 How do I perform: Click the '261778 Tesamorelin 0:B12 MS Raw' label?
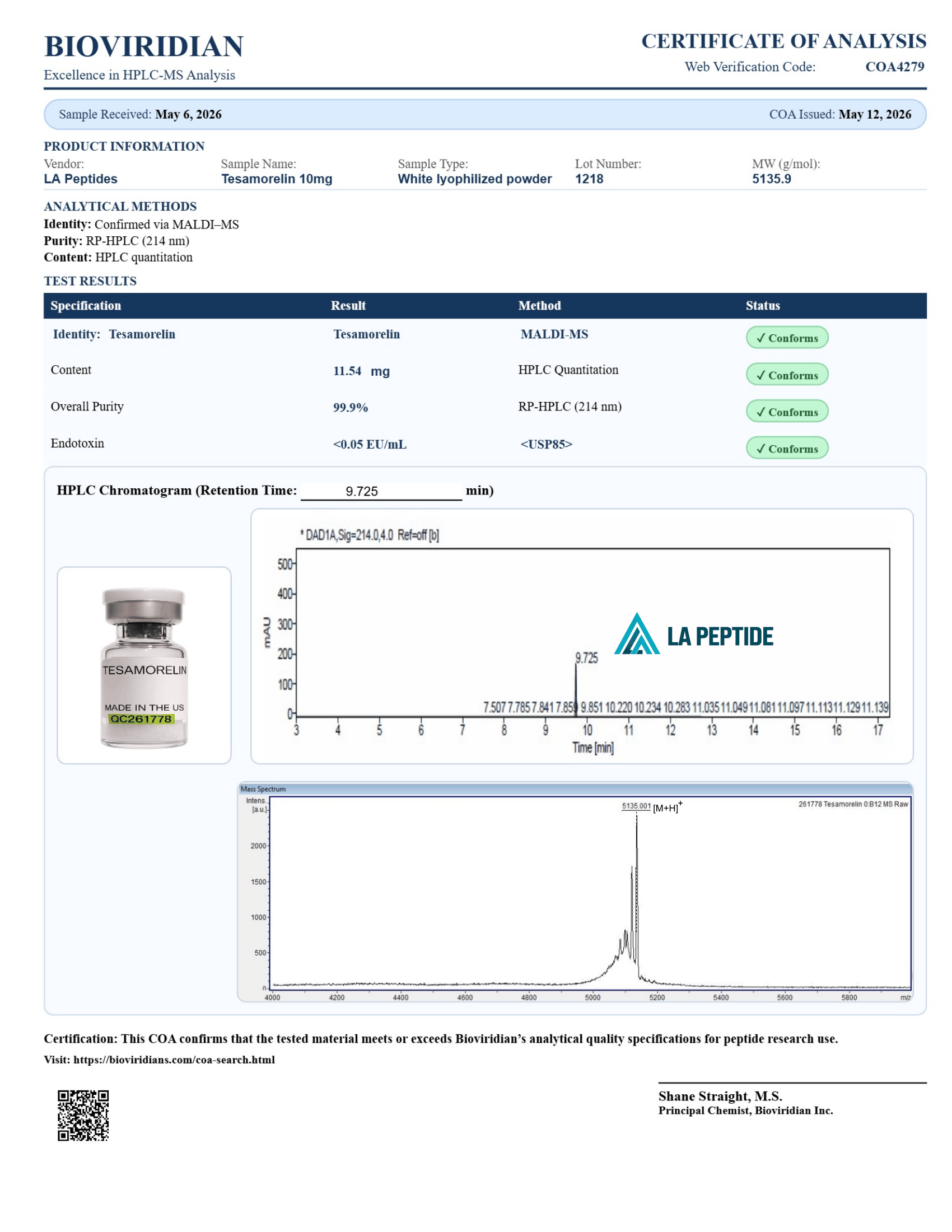[853, 804]
